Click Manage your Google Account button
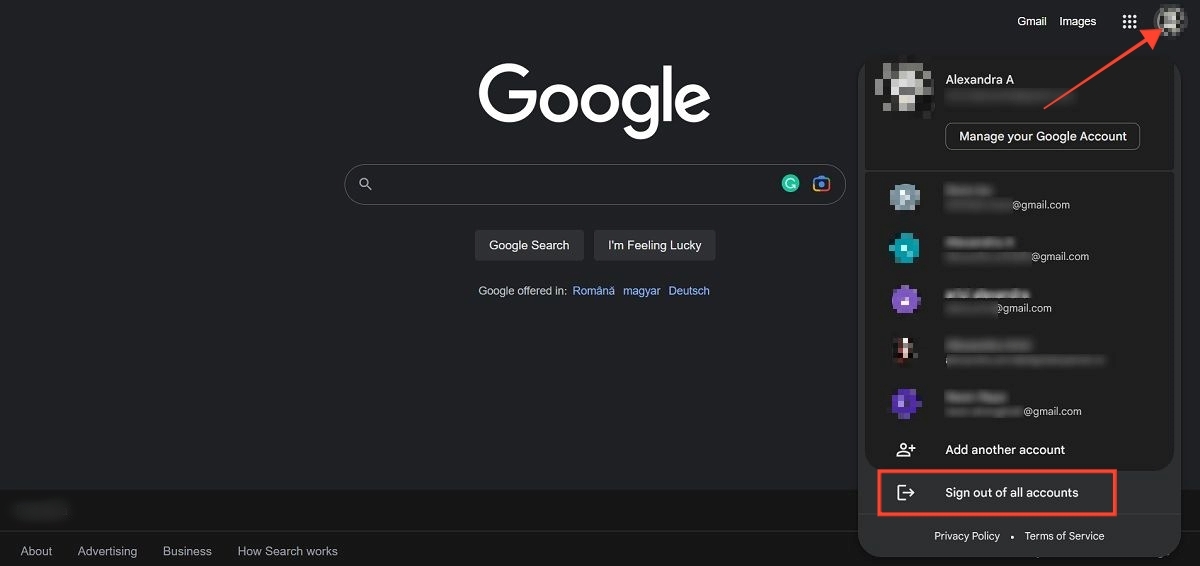 click(1042, 136)
